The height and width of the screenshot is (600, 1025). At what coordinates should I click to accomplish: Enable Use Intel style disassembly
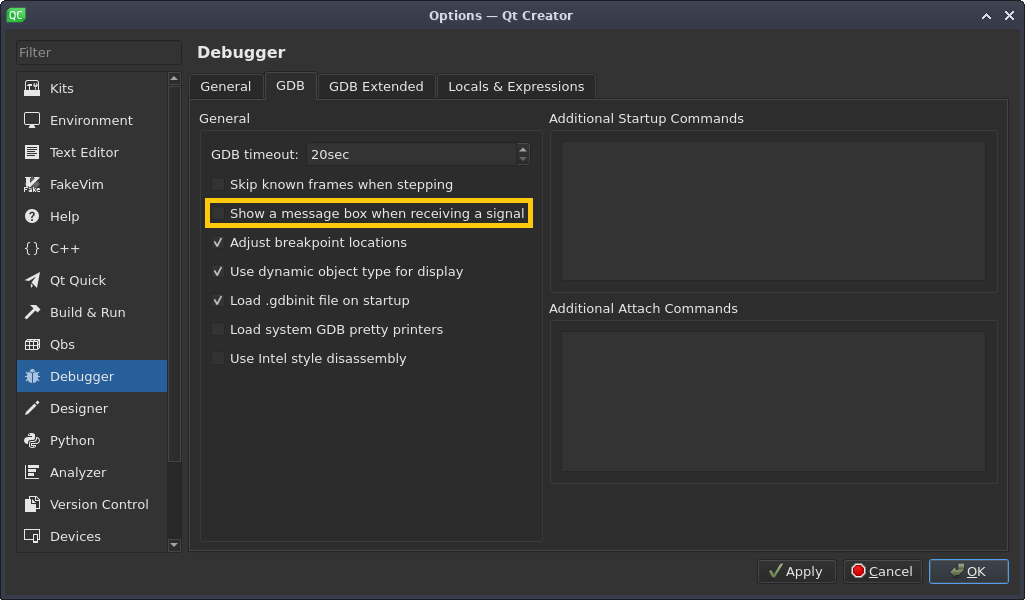[217, 358]
